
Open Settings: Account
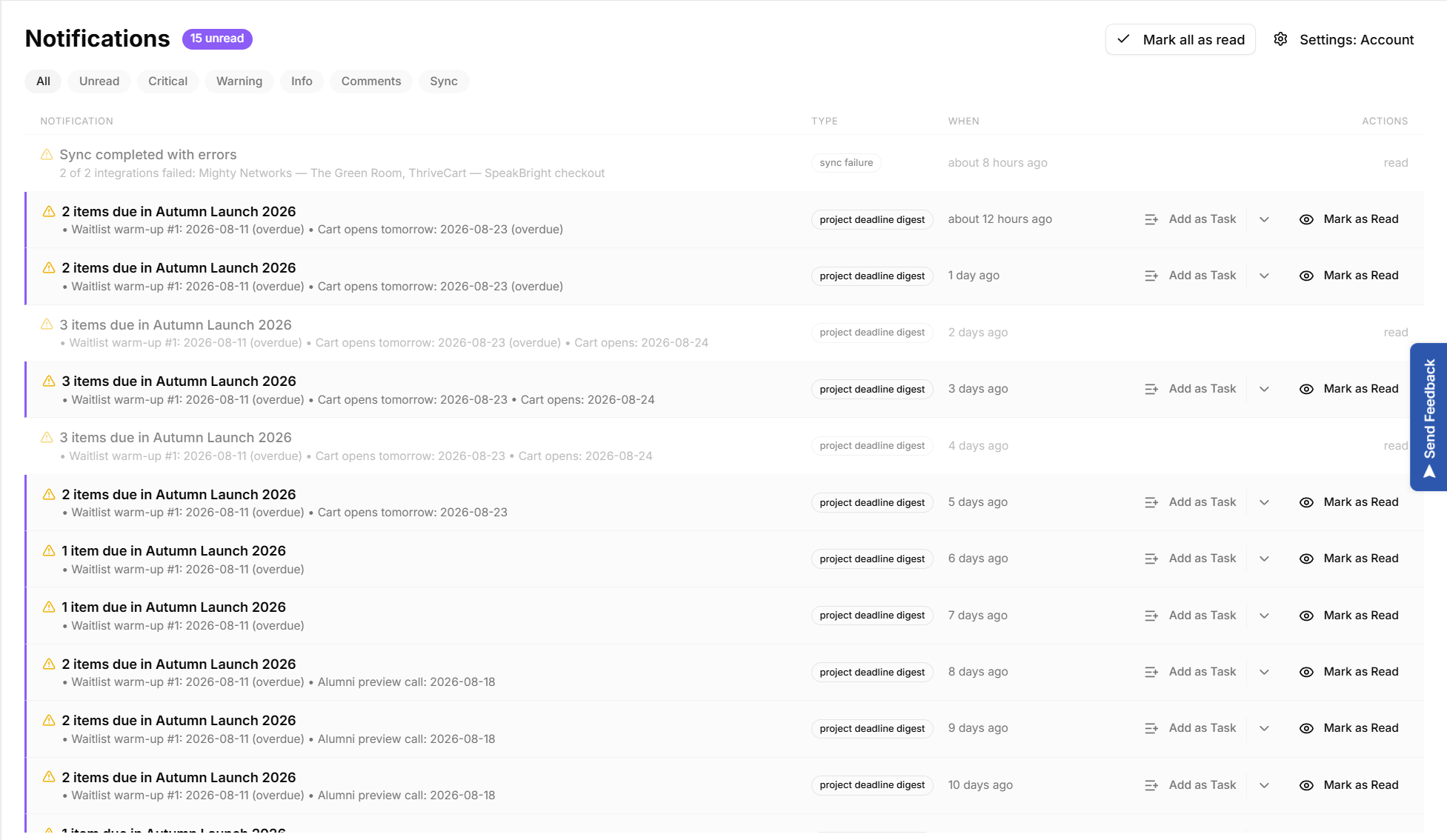[x=1344, y=39]
